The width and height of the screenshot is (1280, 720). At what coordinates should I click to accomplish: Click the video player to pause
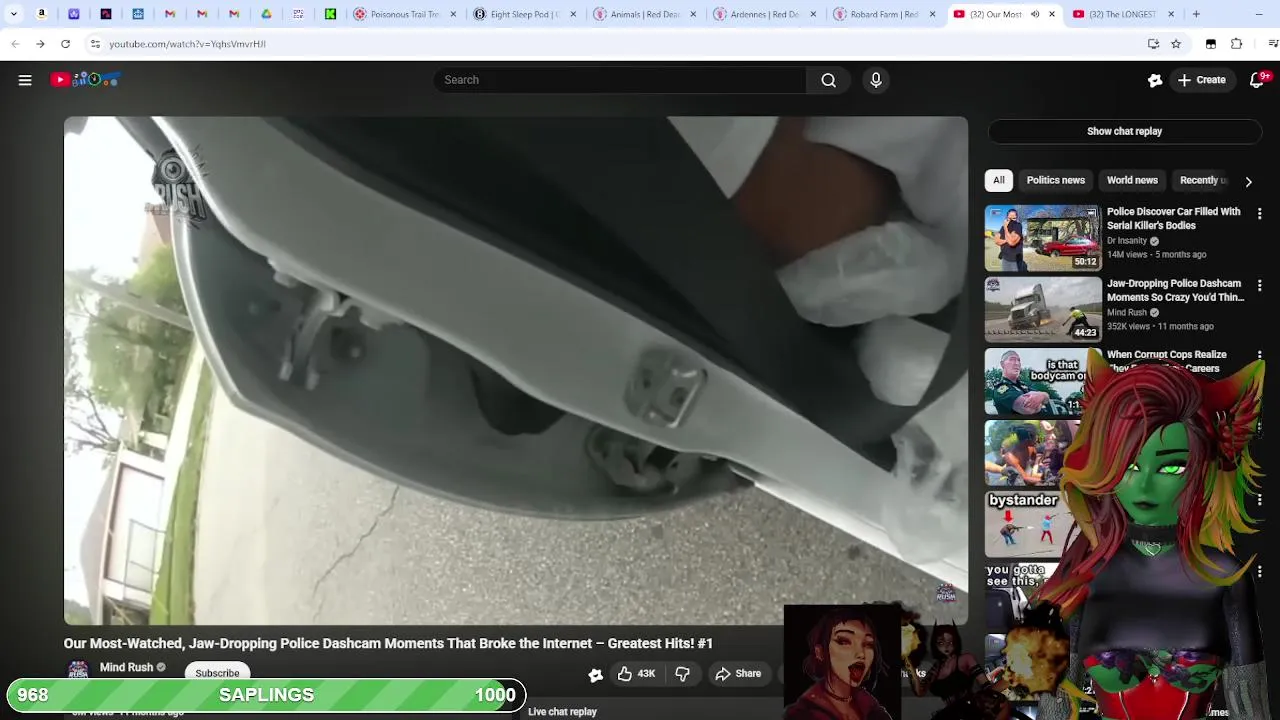pyautogui.click(x=516, y=370)
